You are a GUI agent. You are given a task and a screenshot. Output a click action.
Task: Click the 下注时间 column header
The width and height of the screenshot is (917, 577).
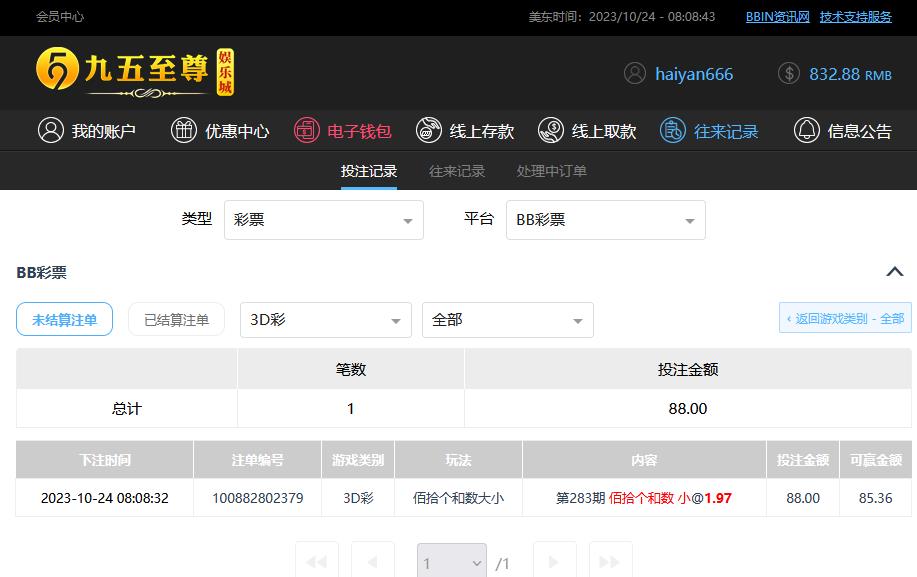pos(105,460)
